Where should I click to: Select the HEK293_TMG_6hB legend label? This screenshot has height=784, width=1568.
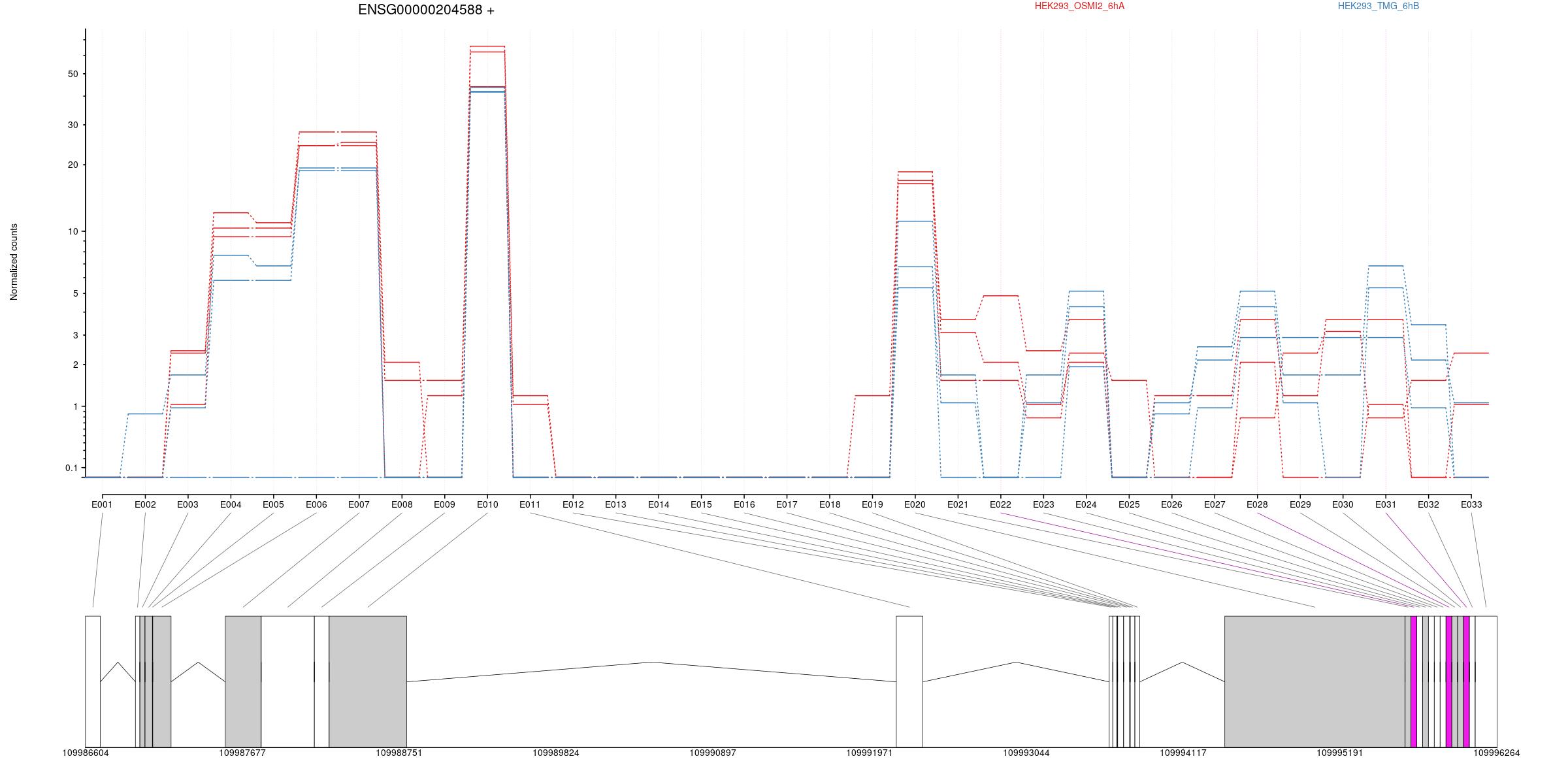(x=1379, y=6)
